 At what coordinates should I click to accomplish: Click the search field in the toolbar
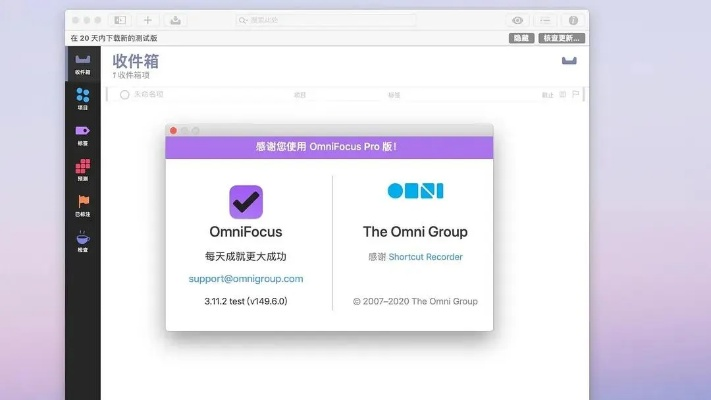pos(326,20)
